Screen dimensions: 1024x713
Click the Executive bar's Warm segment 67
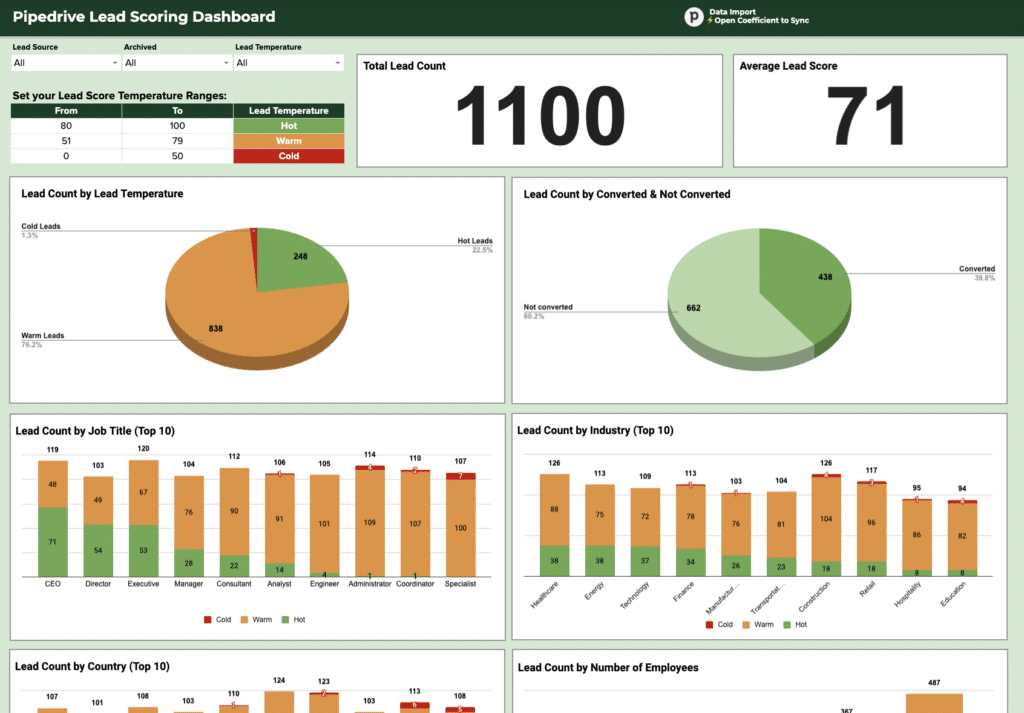tap(144, 492)
